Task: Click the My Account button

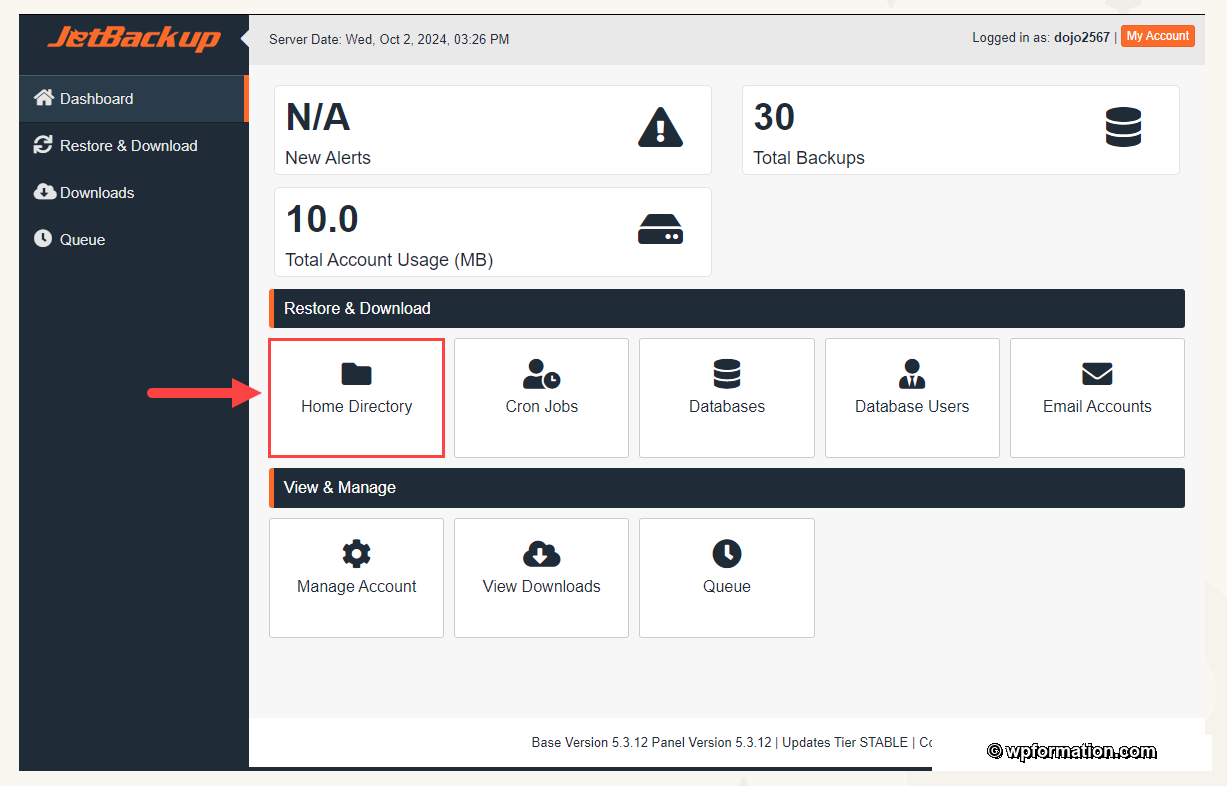Action: coord(1158,36)
